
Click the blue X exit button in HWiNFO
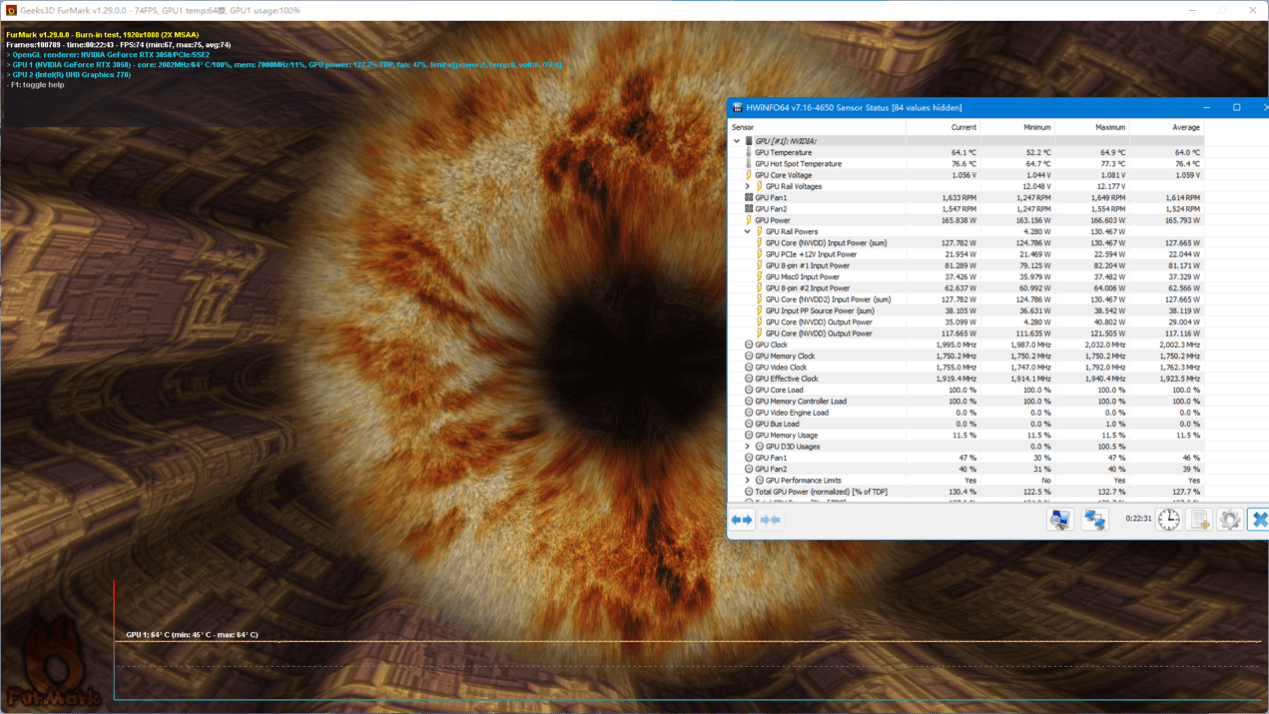(x=1258, y=519)
